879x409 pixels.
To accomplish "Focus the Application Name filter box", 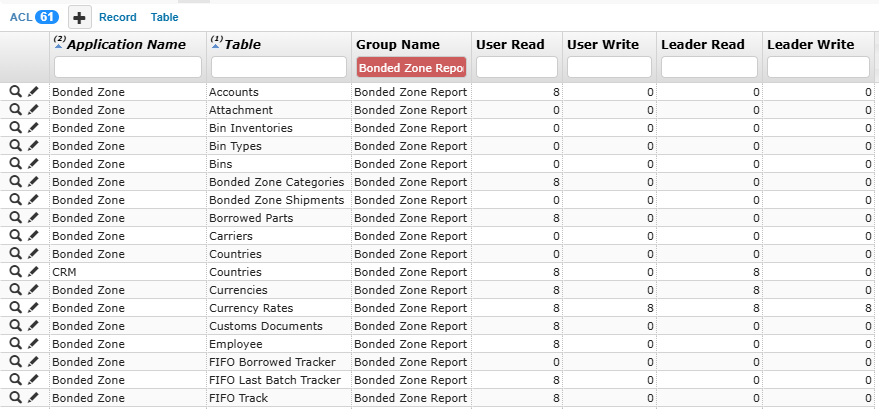I will click(x=128, y=67).
